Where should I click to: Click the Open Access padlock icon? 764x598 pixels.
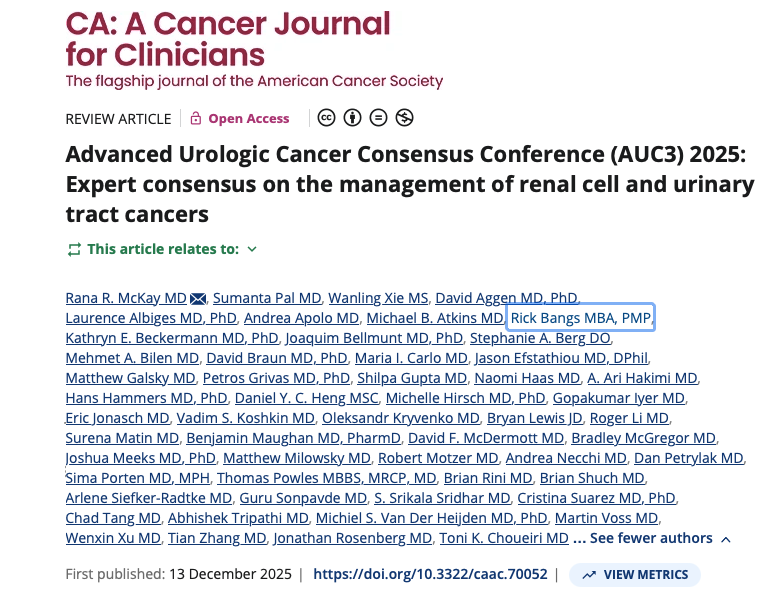click(195, 118)
